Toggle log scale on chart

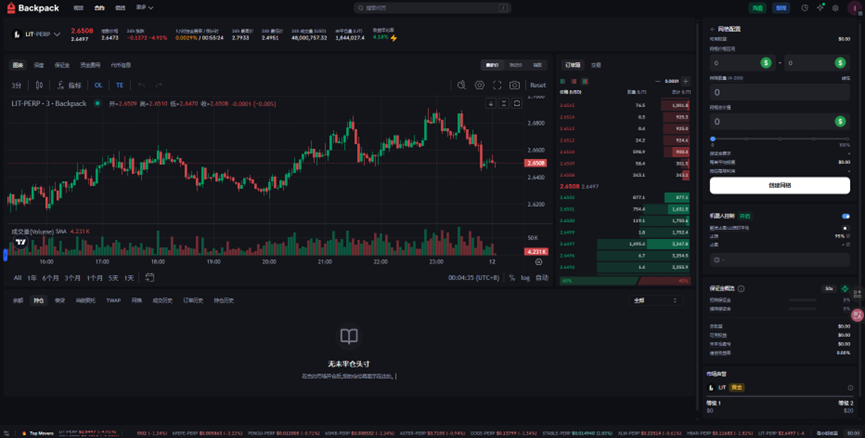(525, 277)
